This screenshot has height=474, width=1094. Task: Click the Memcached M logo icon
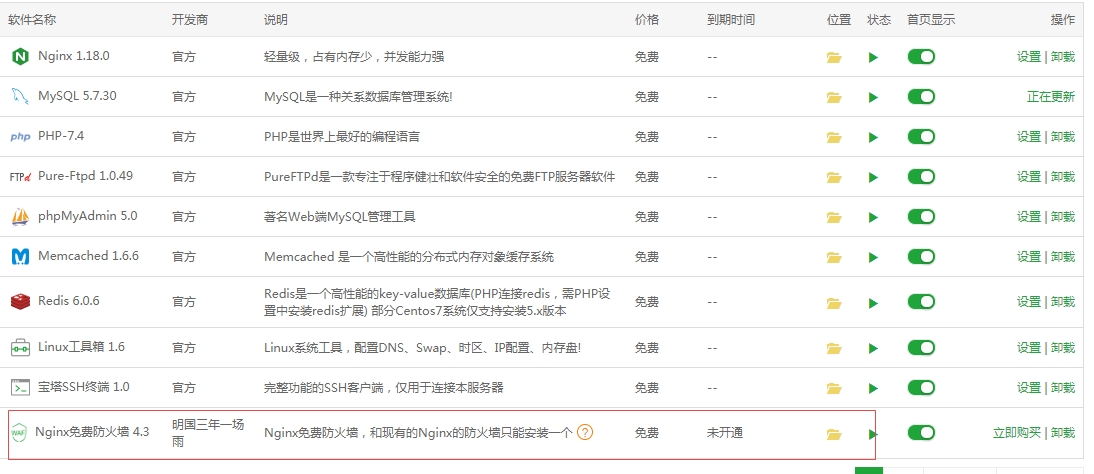pyautogui.click(x=20, y=257)
